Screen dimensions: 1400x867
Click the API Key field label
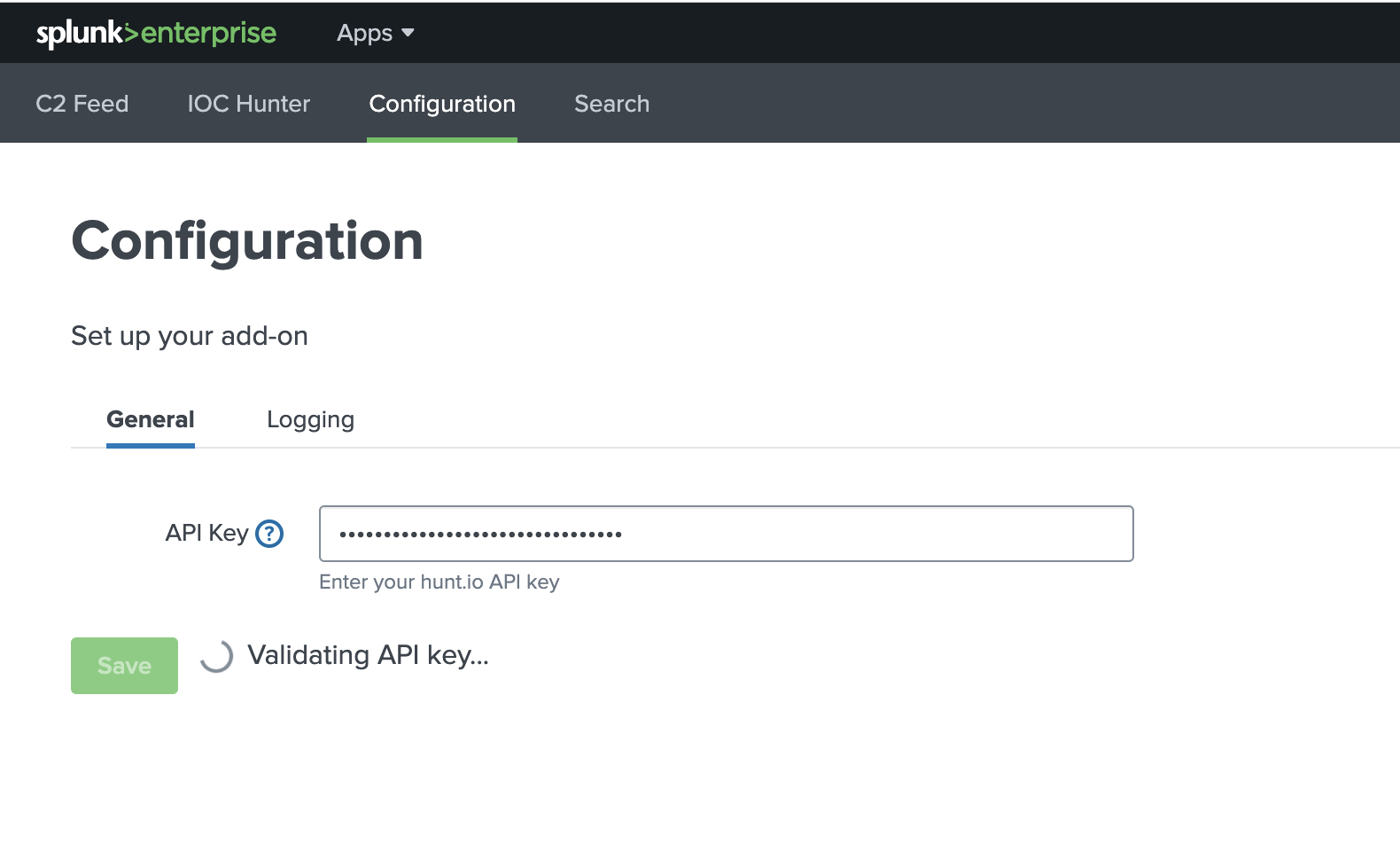(206, 533)
